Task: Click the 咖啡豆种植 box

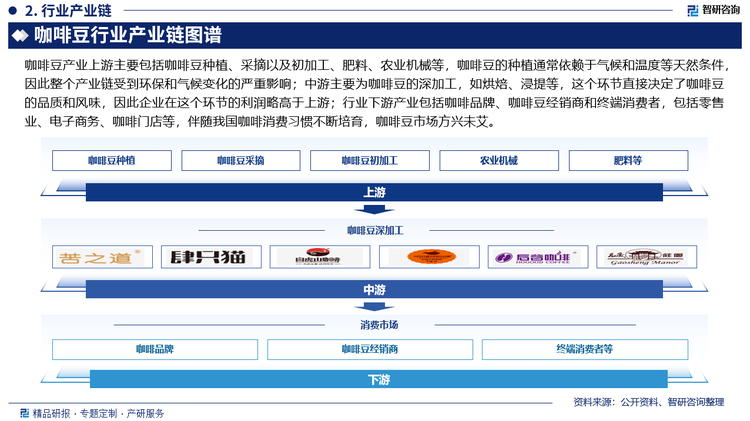Action: click(111, 160)
